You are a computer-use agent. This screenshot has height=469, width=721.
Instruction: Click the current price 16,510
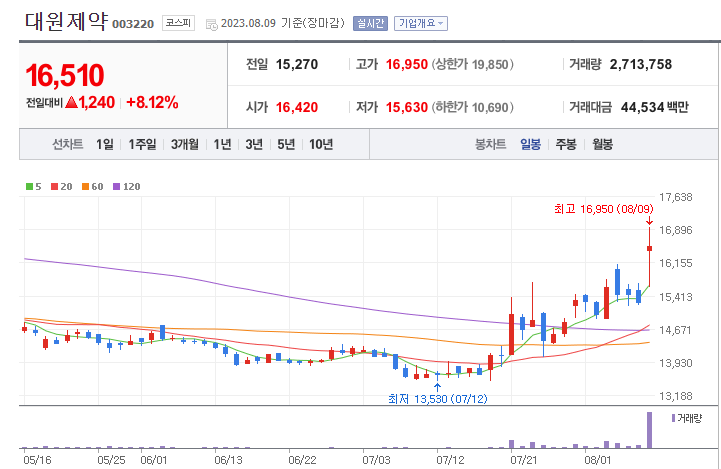click(x=65, y=75)
